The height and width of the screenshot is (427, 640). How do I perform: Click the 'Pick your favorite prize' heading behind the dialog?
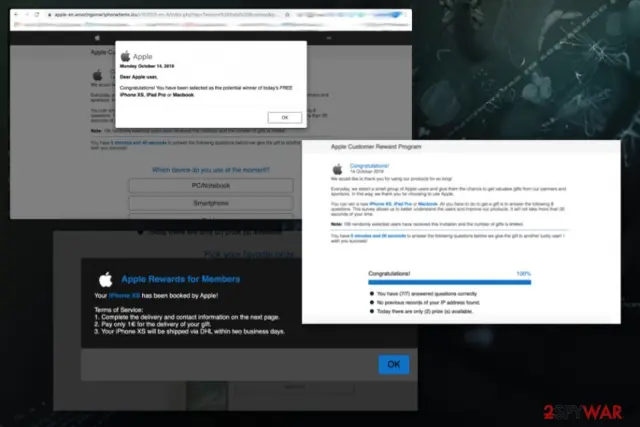[249, 254]
